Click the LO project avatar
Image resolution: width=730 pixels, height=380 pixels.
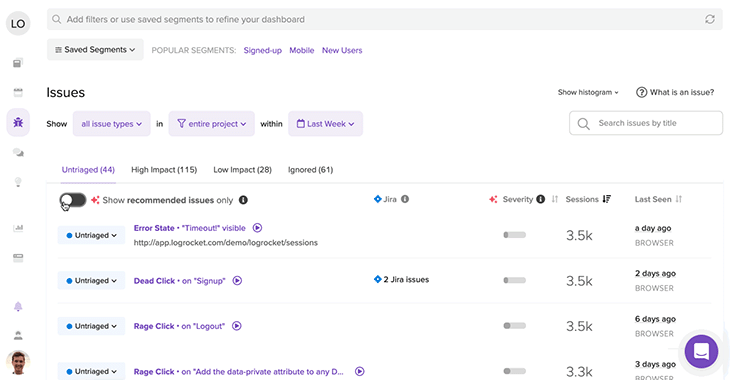click(x=18, y=23)
